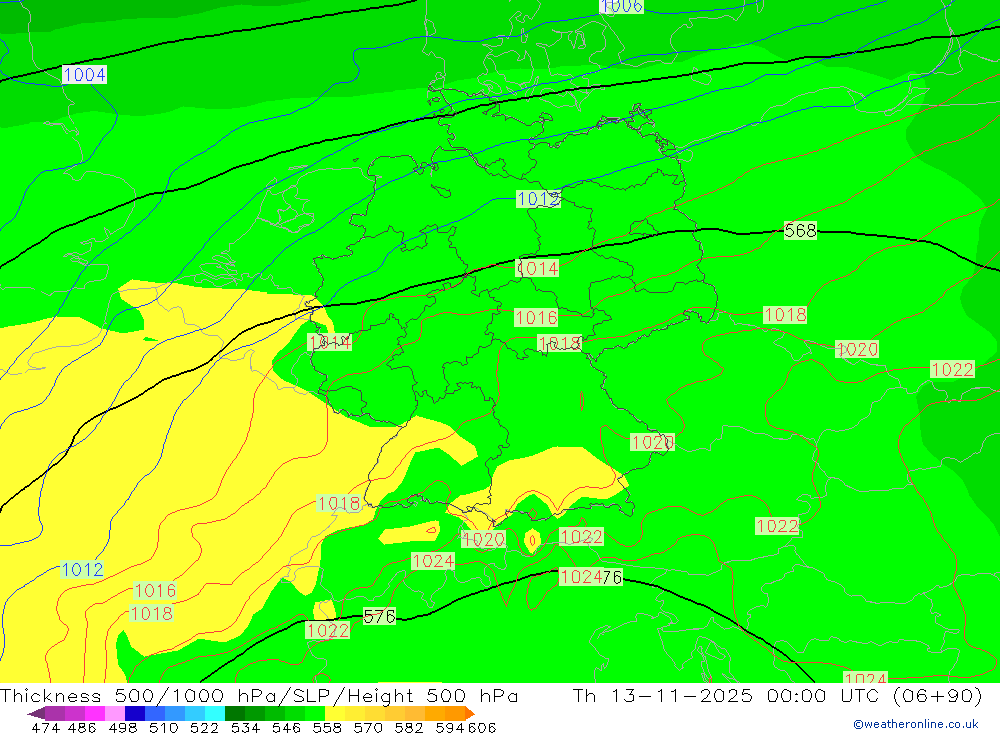Click the orange arrow end of legend
Viewport: 1000px width, 733px height.
[470, 713]
